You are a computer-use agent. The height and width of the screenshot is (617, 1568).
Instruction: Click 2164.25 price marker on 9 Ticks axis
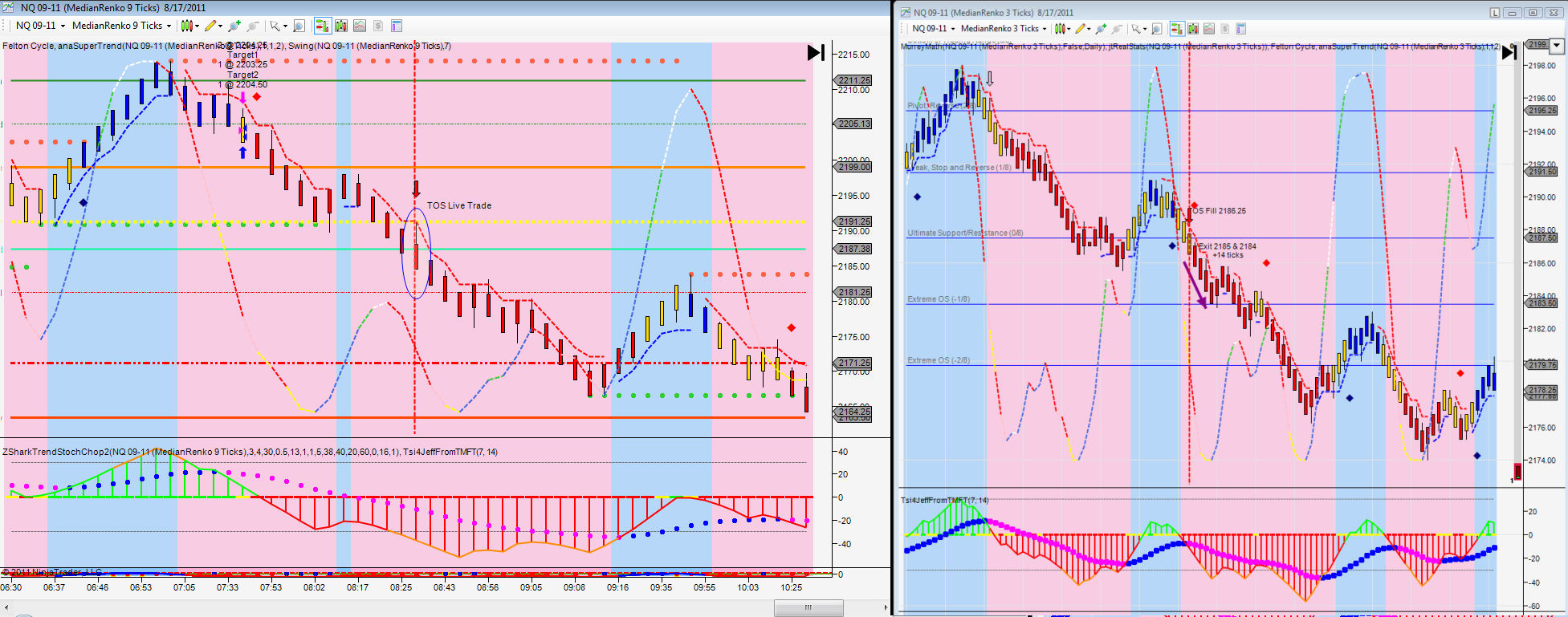pos(854,412)
